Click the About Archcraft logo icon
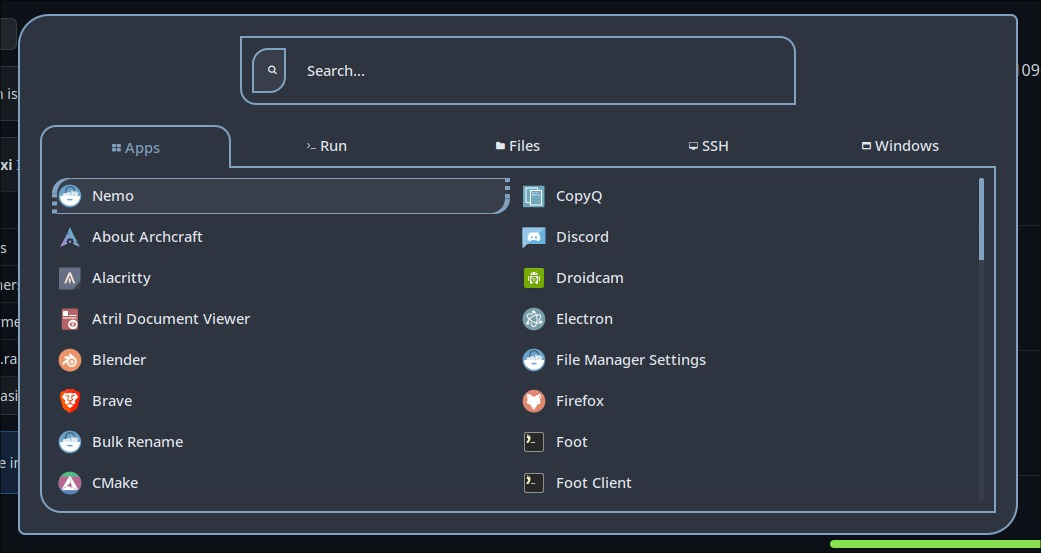The width and height of the screenshot is (1041, 553). coord(70,237)
